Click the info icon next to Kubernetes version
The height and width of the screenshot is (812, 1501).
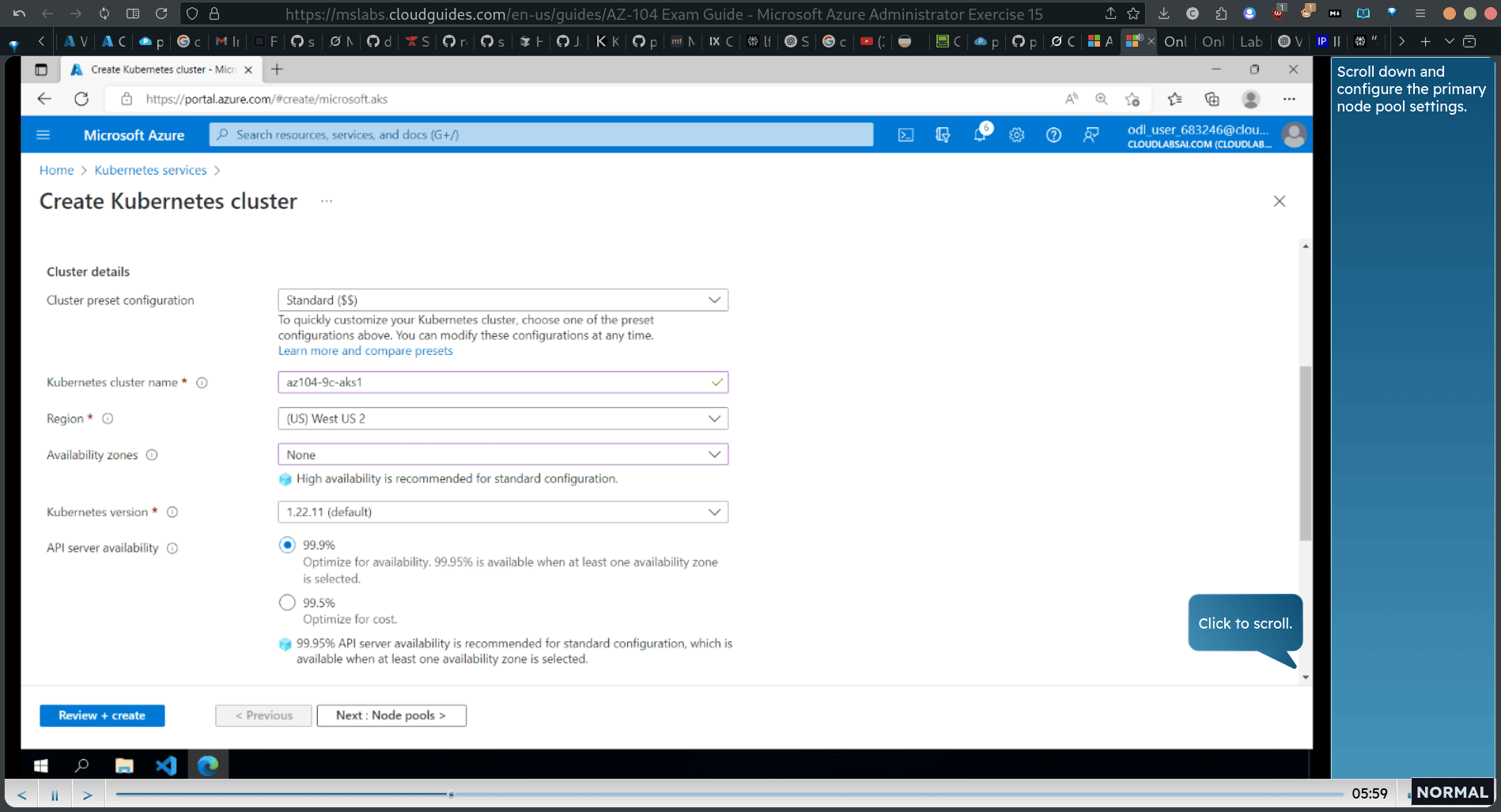point(172,512)
